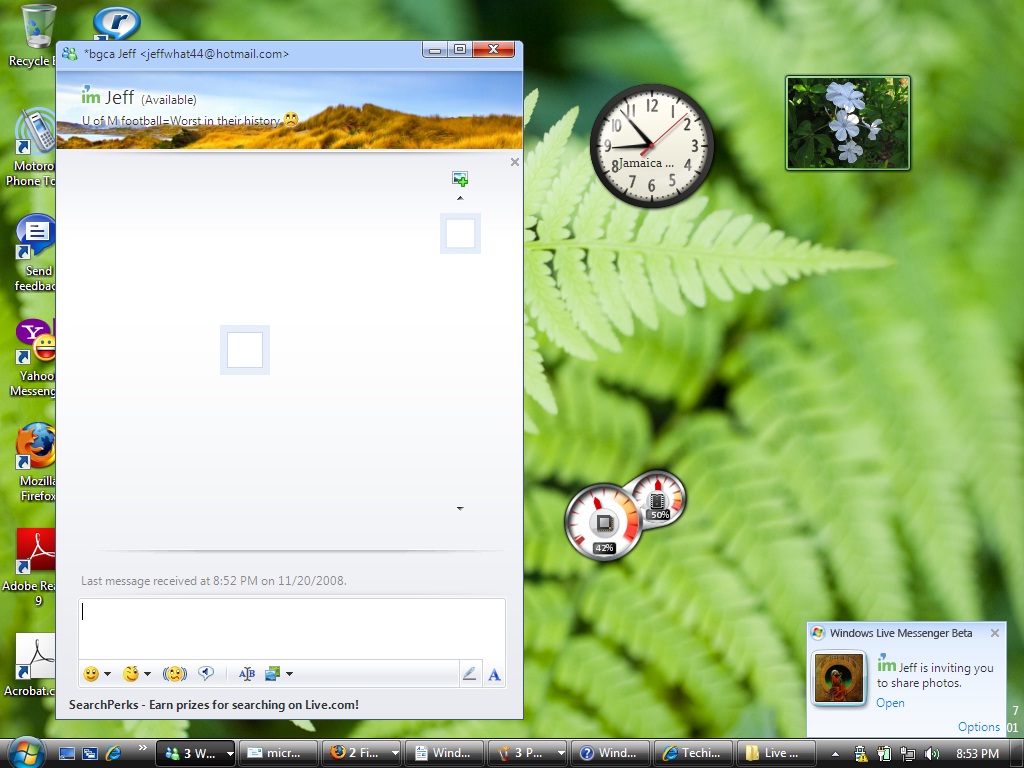Click the flower slideshow gadget thumbnail
Image resolution: width=1024 pixels, height=768 pixels.
pos(848,123)
